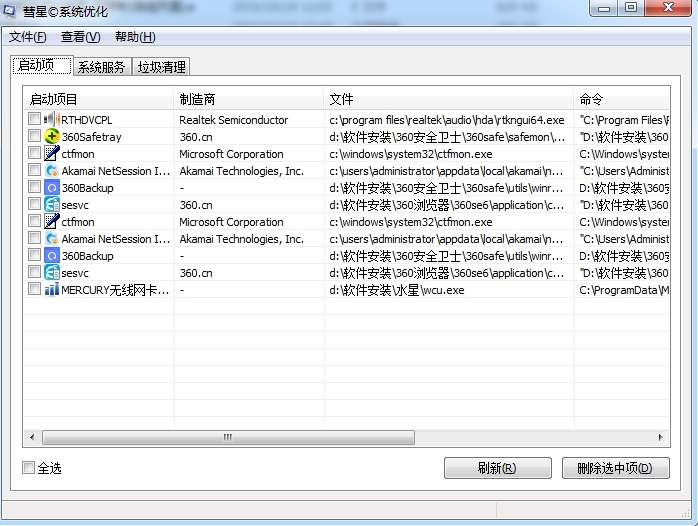Click the scrollbar left arrow
The width and height of the screenshot is (698, 526).
[x=32, y=437]
